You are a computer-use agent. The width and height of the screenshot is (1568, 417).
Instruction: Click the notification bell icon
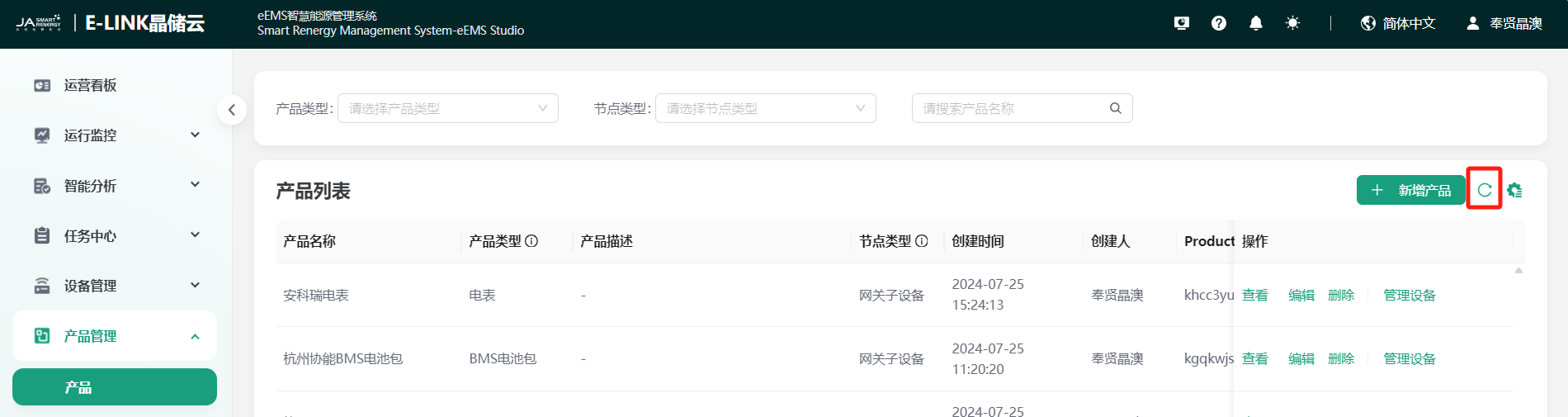click(x=1255, y=23)
